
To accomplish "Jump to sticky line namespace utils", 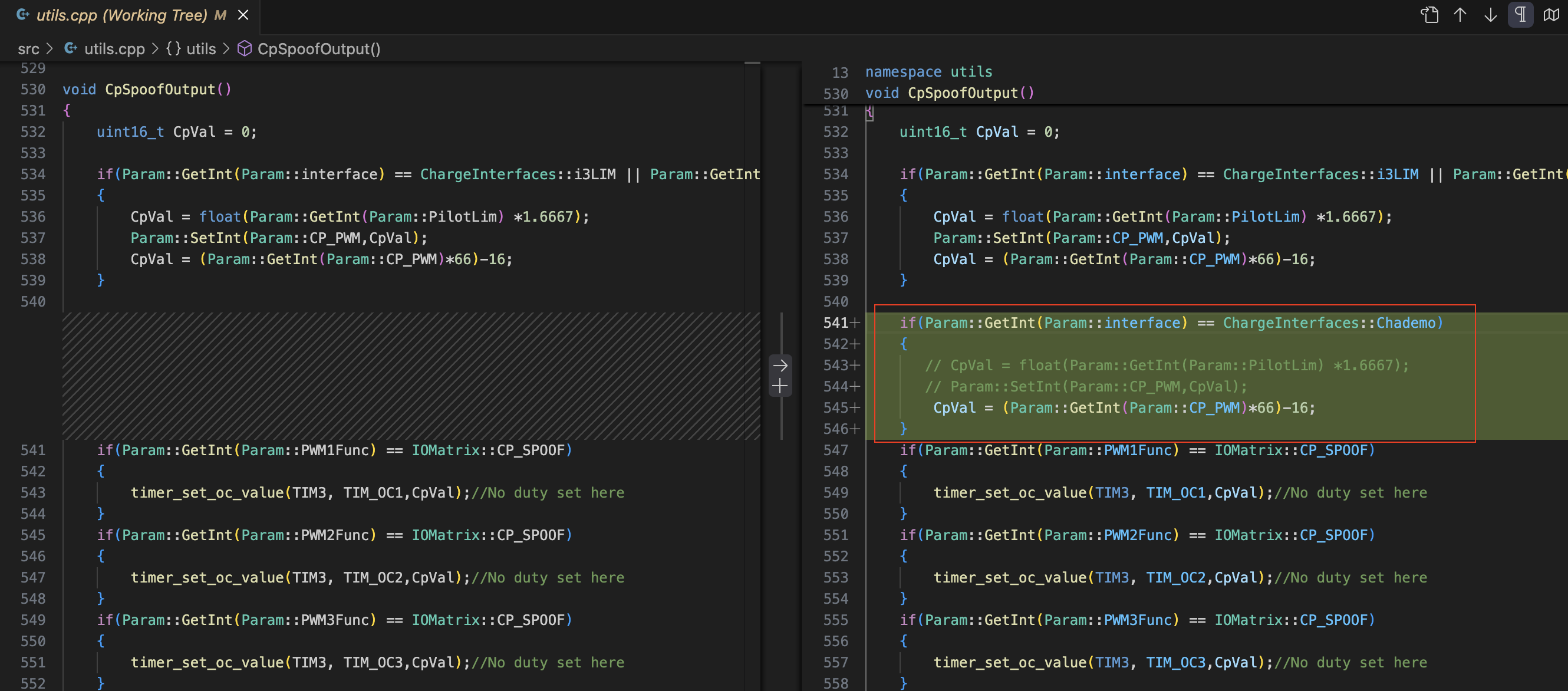I will (928, 72).
